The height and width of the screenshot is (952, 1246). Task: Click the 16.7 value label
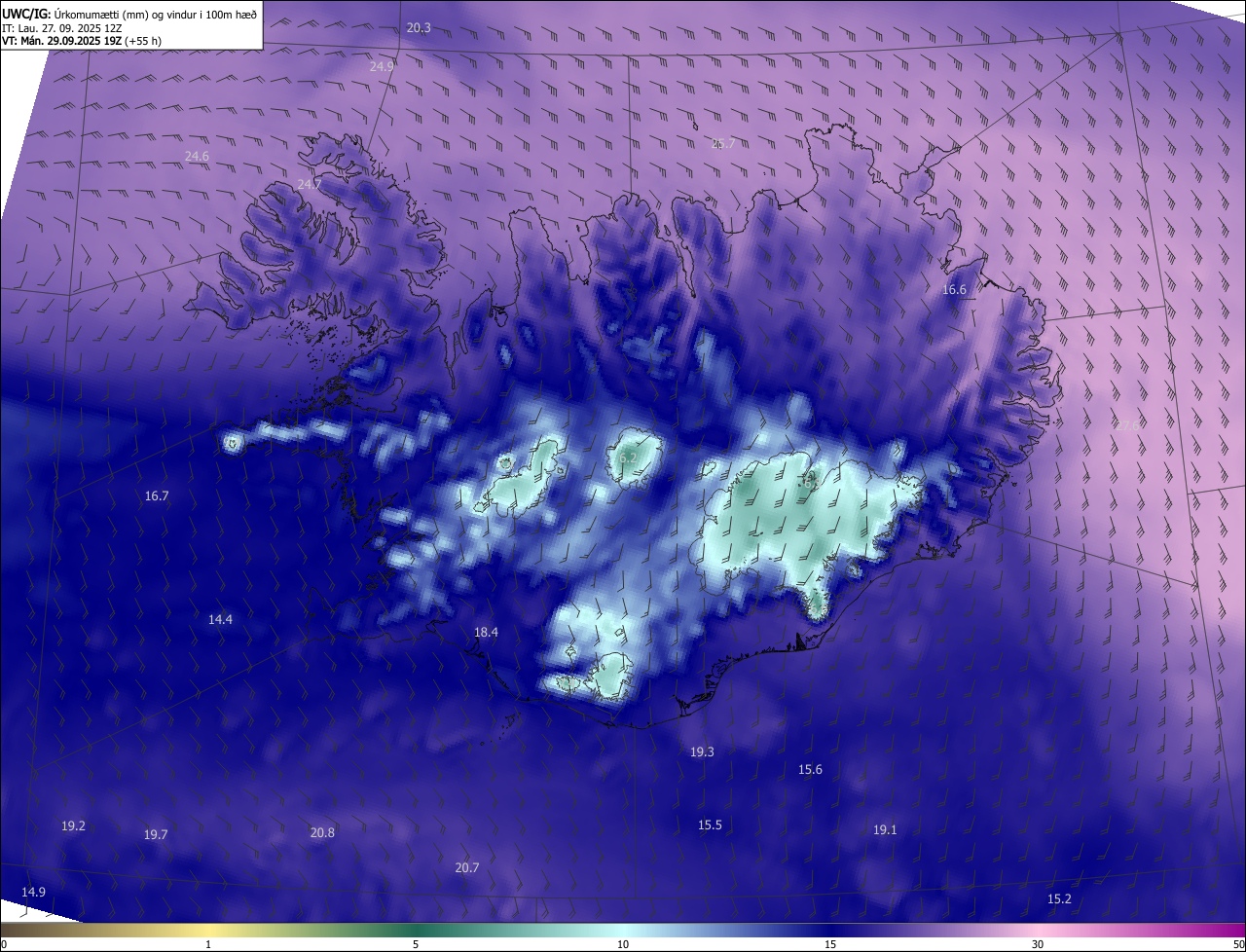[x=157, y=496]
